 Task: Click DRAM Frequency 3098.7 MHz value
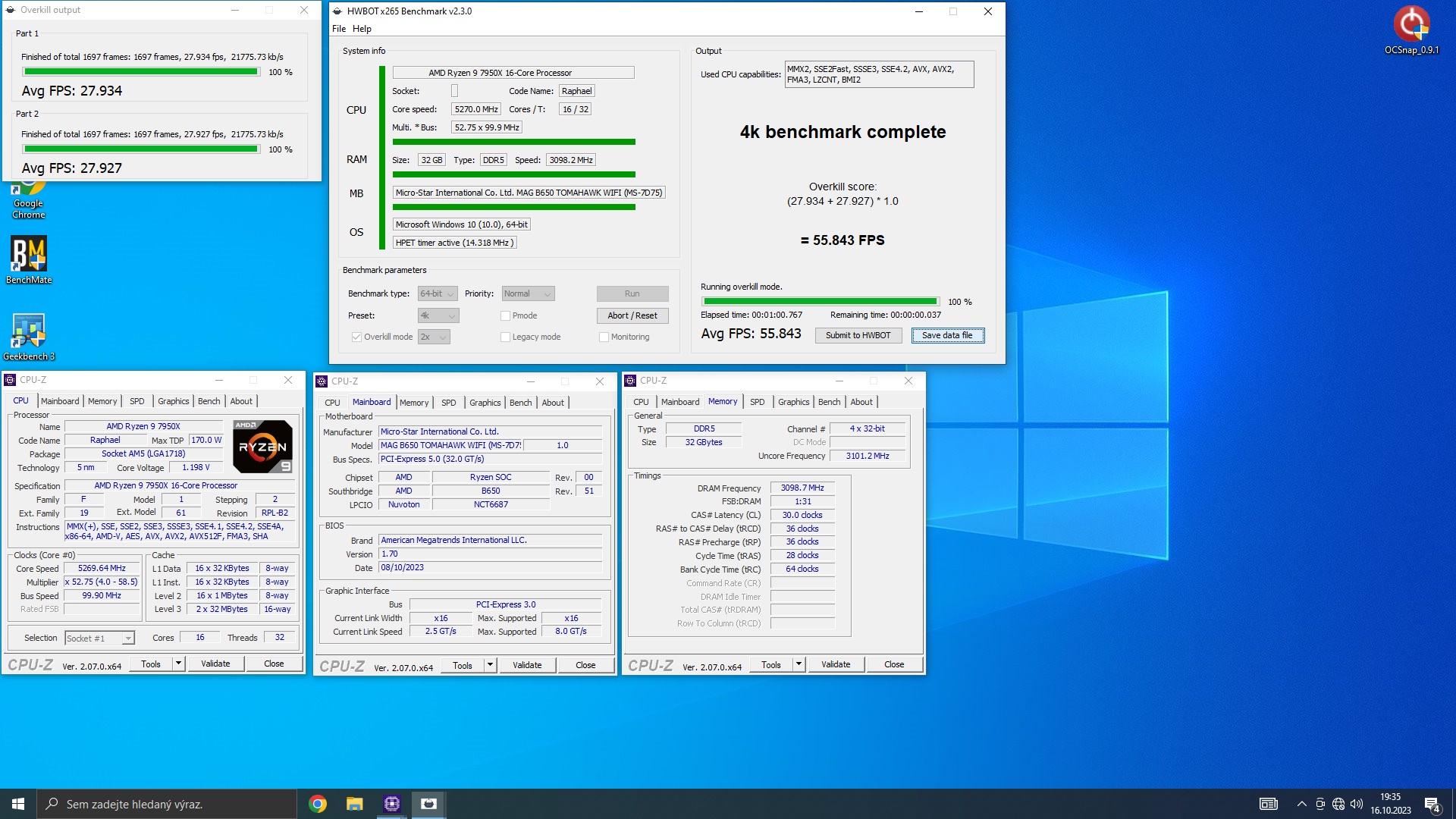coord(802,488)
